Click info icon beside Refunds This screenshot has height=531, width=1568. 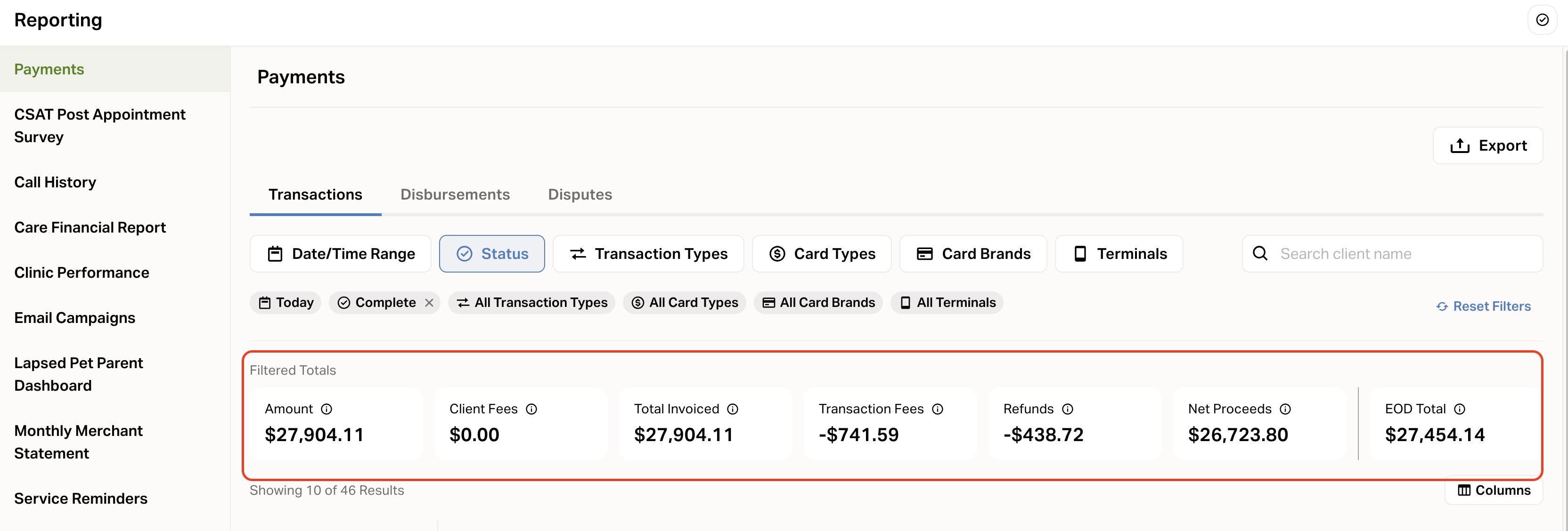(1068, 409)
